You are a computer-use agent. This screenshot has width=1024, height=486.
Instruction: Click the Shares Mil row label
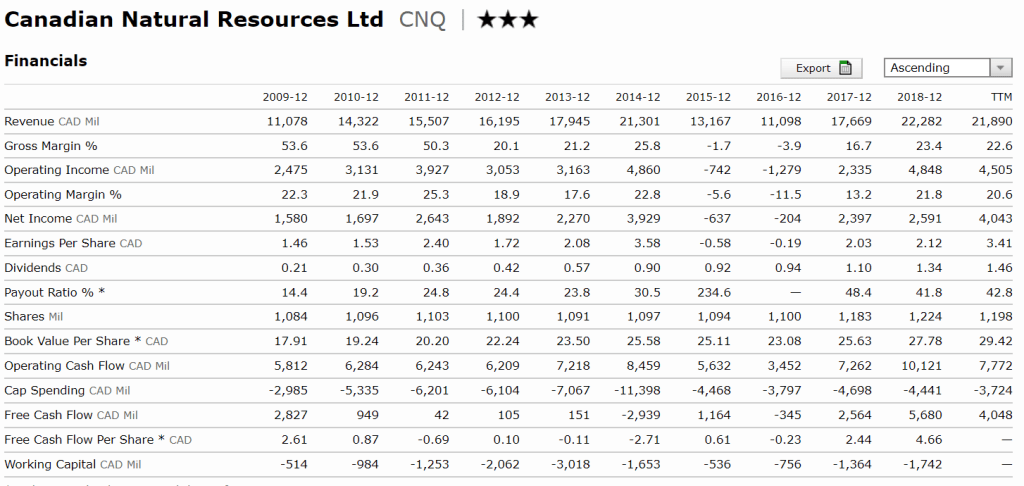[33, 317]
